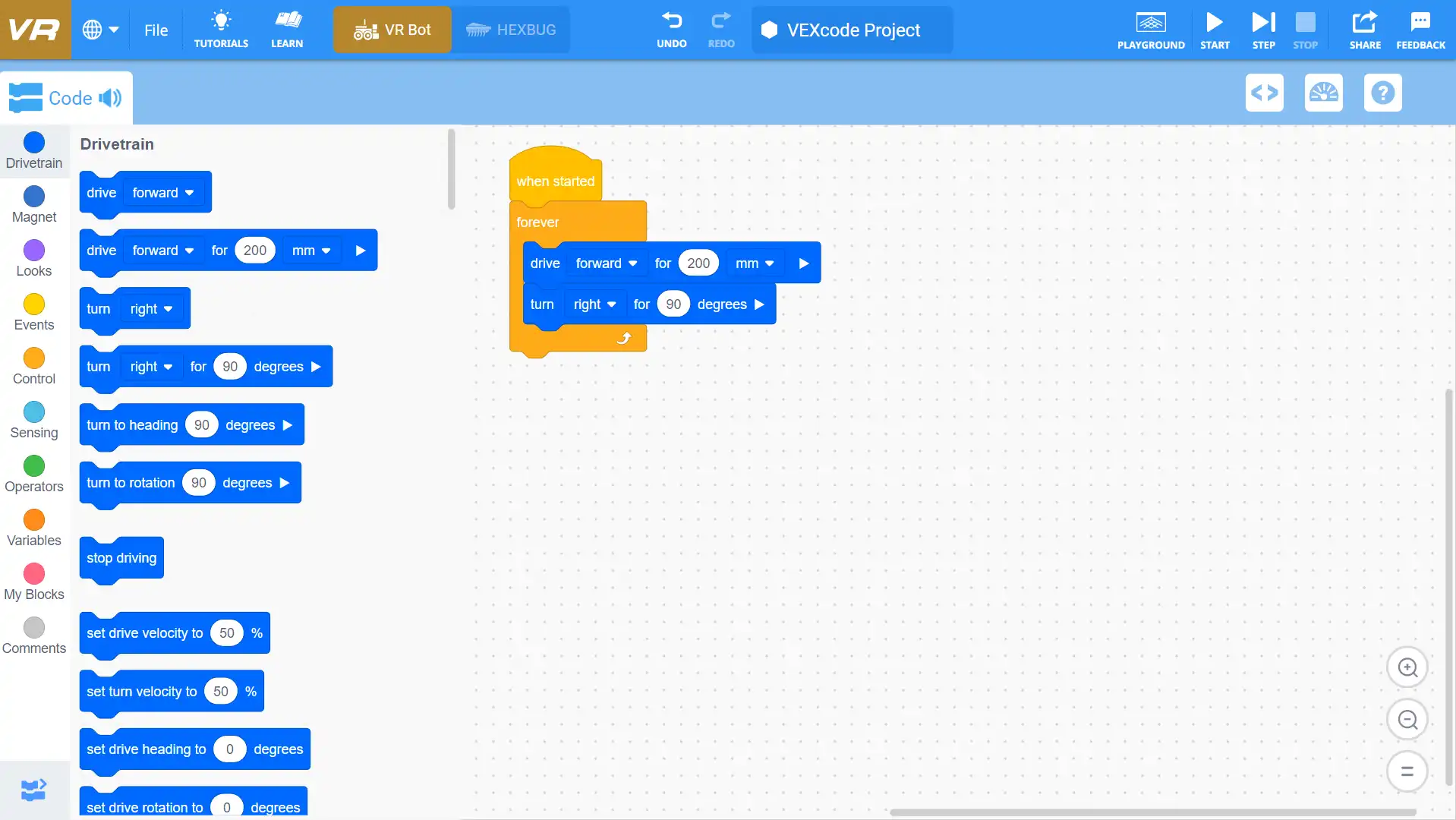Stop the running program
The image size is (1456, 820).
point(1305,30)
